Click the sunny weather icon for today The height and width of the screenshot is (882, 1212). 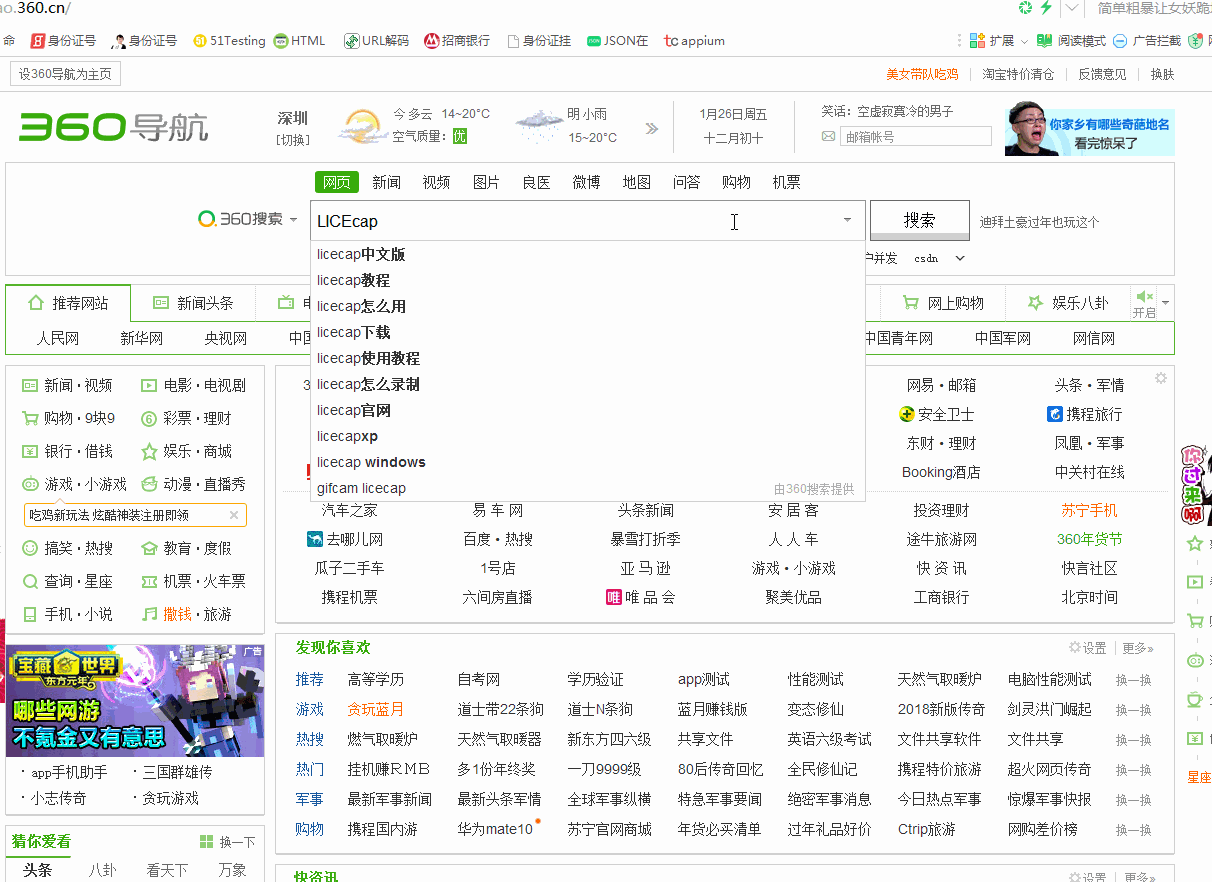pos(361,127)
